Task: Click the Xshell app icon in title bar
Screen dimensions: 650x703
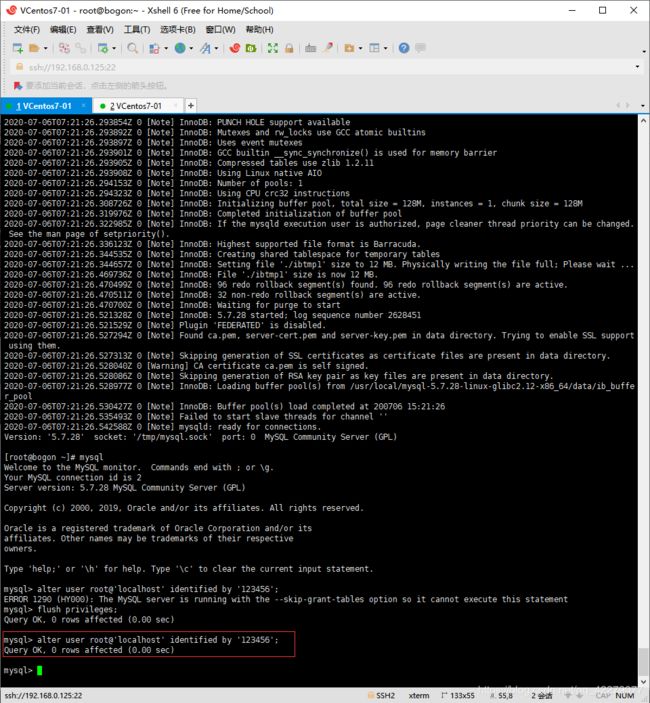Action: coord(11,10)
